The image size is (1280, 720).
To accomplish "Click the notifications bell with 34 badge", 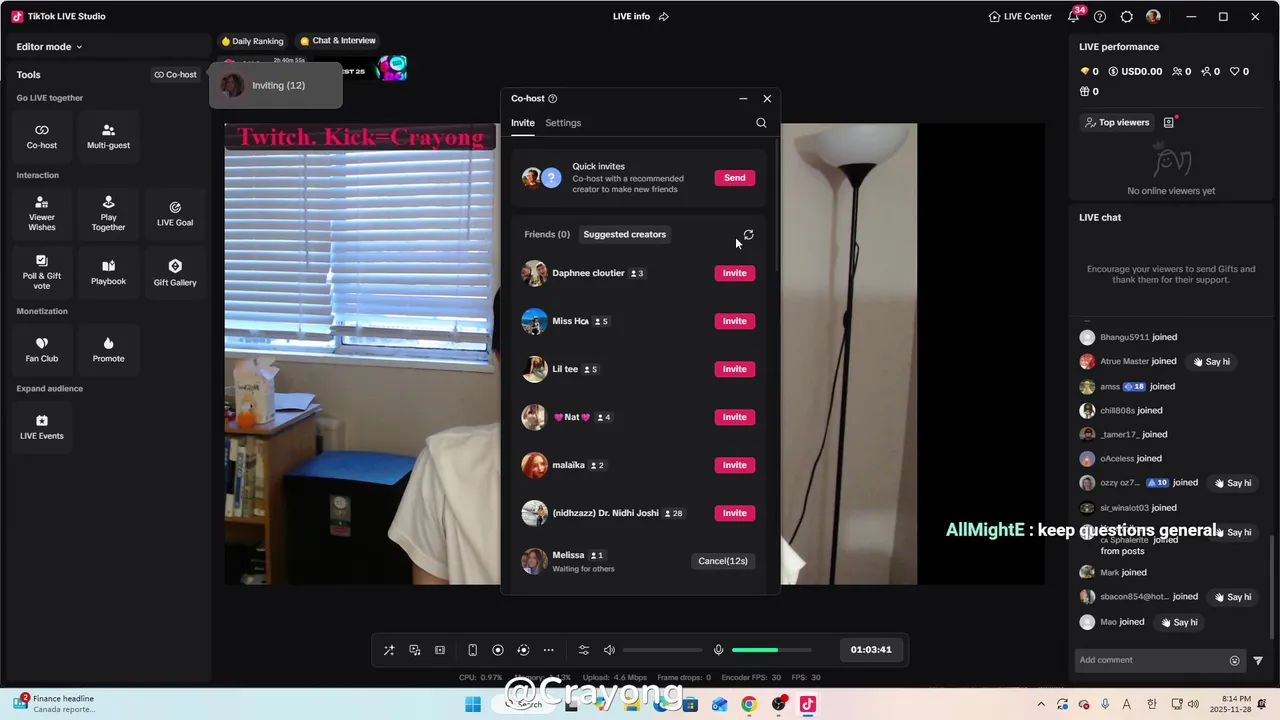I will (1074, 16).
